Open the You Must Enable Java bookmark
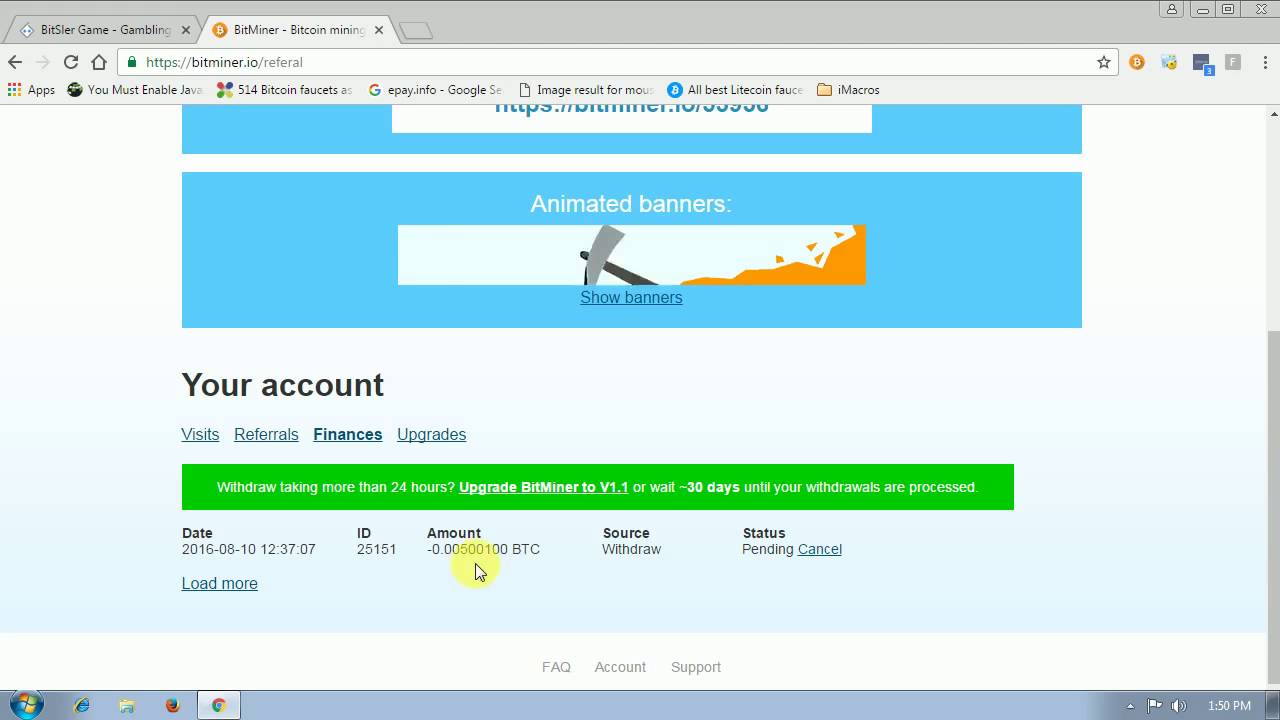This screenshot has height=720, width=1280. click(135, 90)
